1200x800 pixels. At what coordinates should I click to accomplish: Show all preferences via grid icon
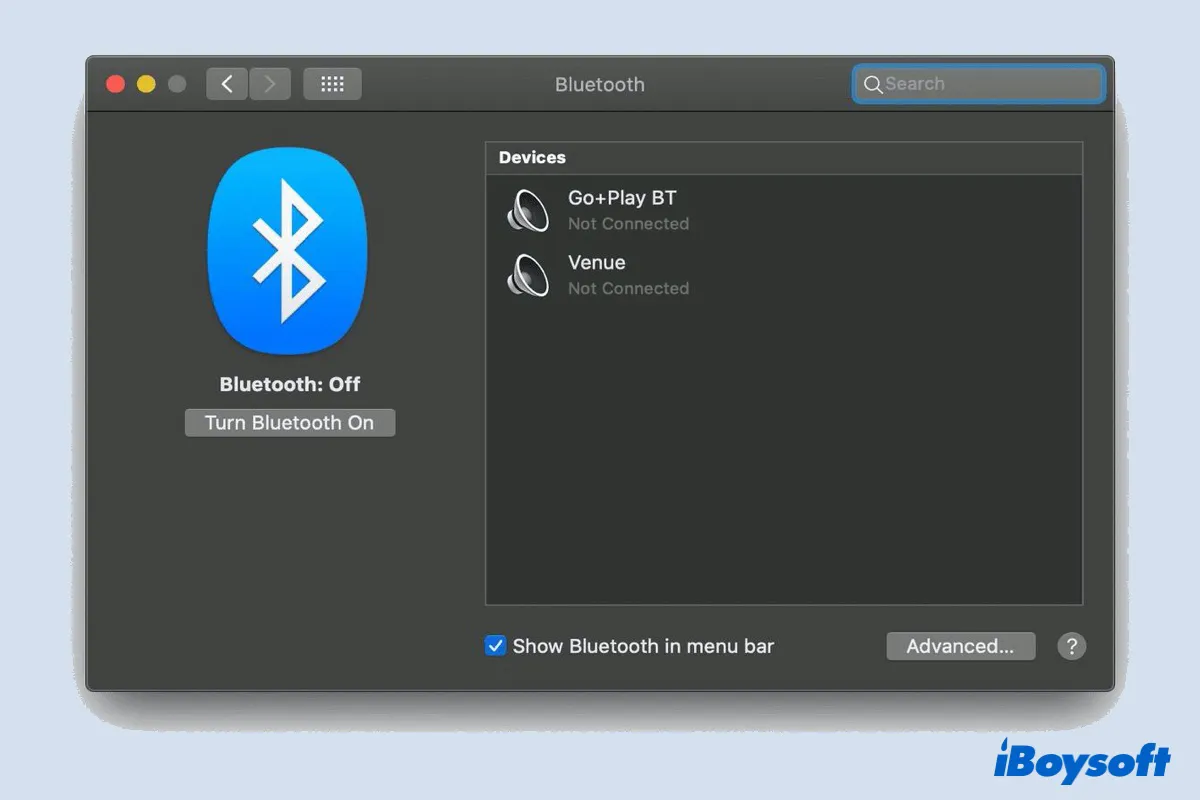332,84
